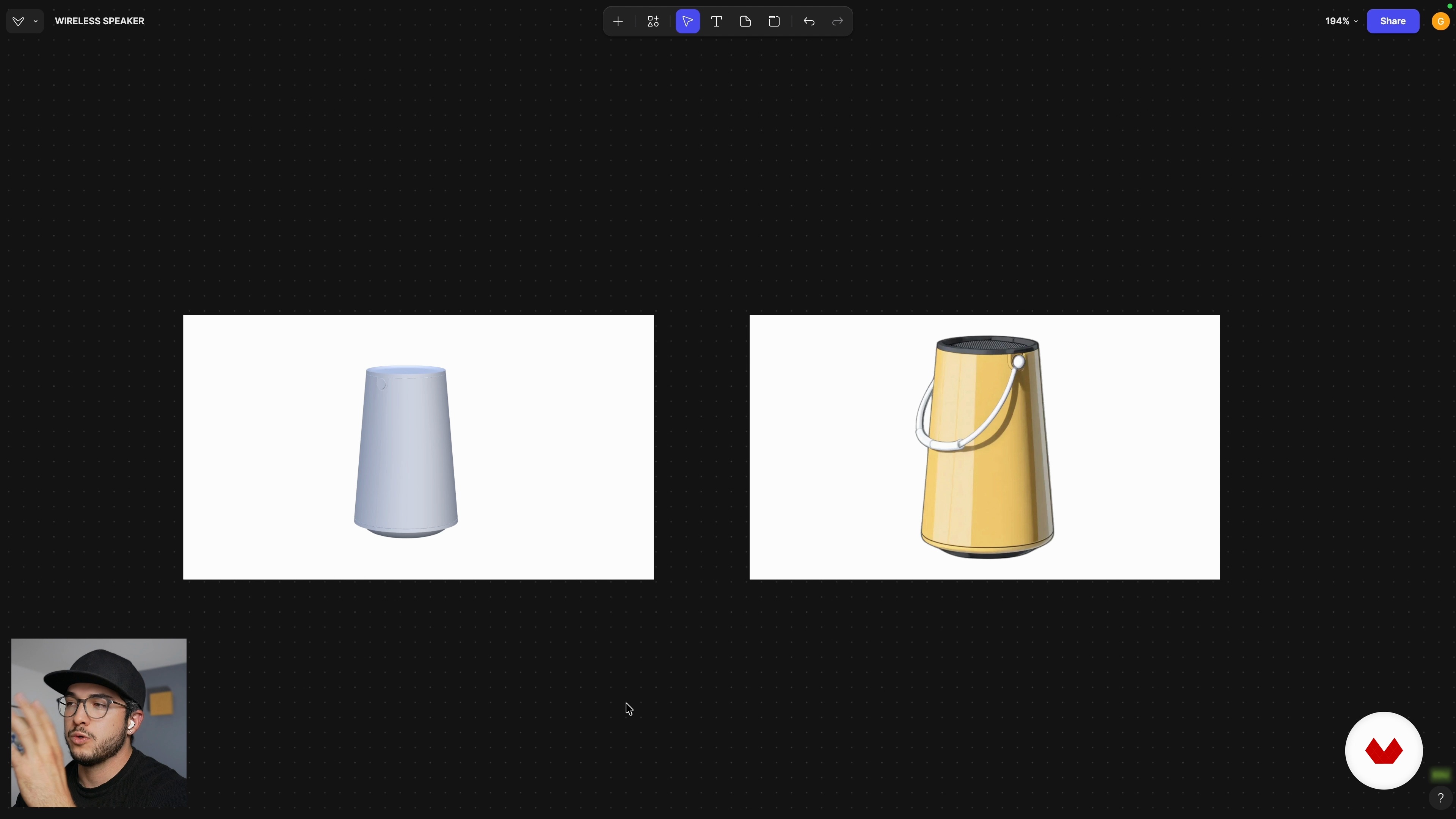Viewport: 1456px width, 819px height.
Task: Click the WIRELESS SPEAKER board title
Action: pyautogui.click(x=99, y=22)
